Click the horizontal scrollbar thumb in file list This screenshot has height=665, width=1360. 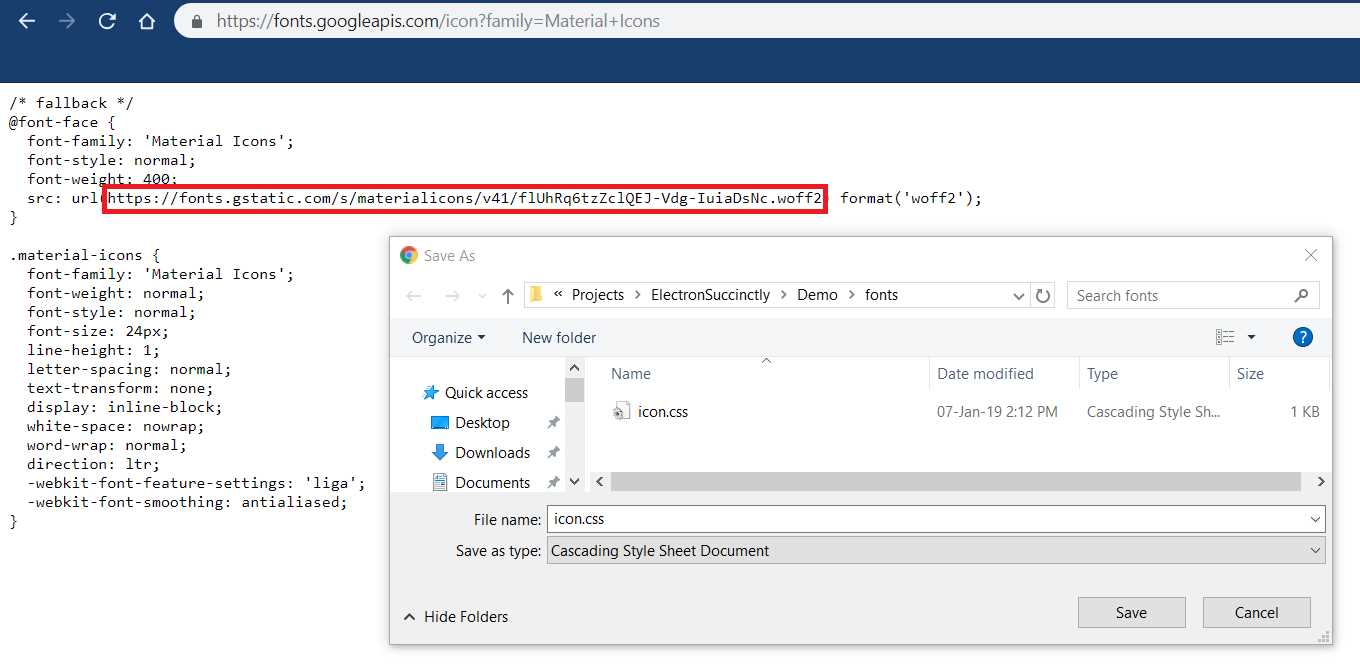click(956, 482)
